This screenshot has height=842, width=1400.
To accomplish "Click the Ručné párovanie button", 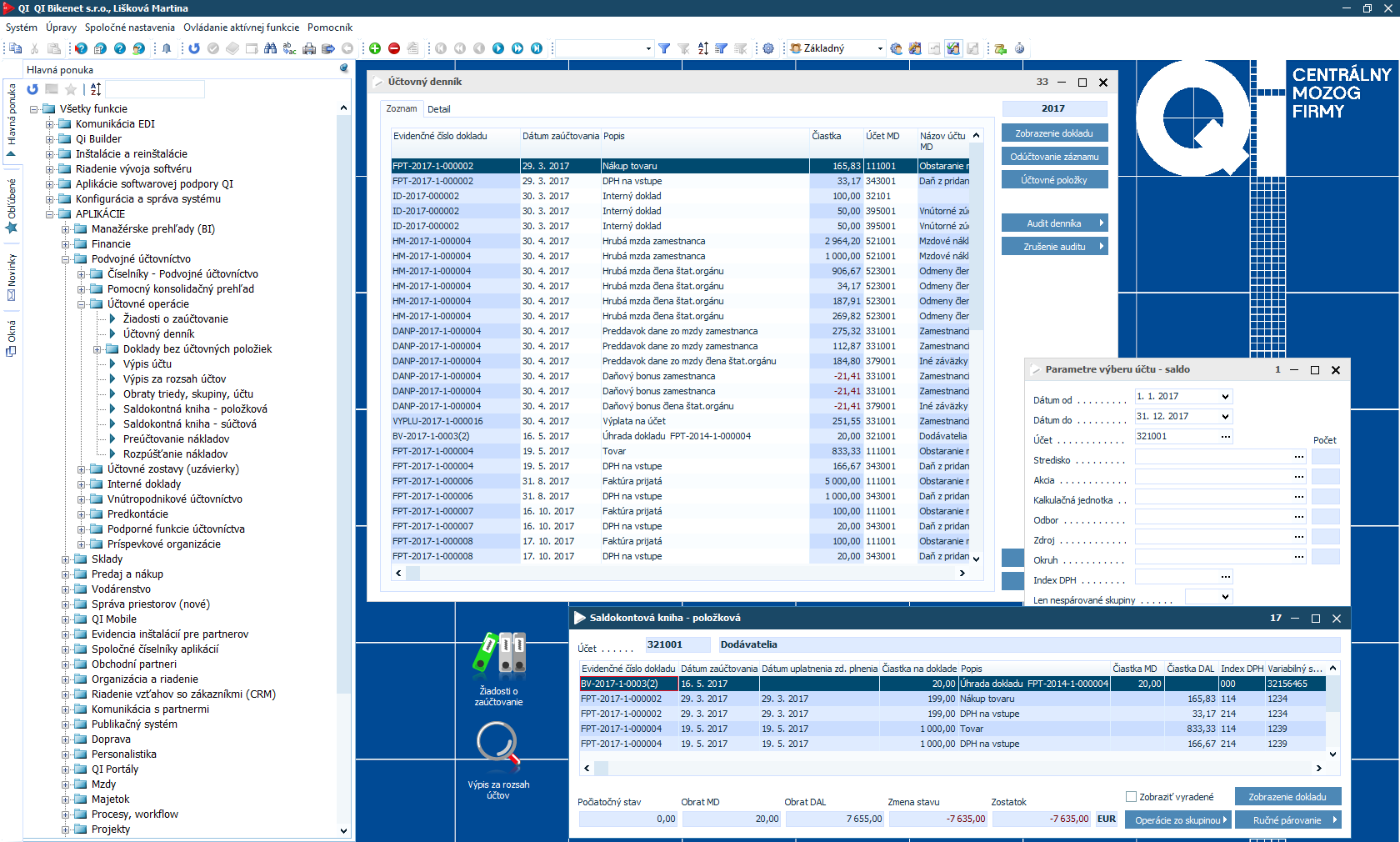I will (x=1287, y=820).
